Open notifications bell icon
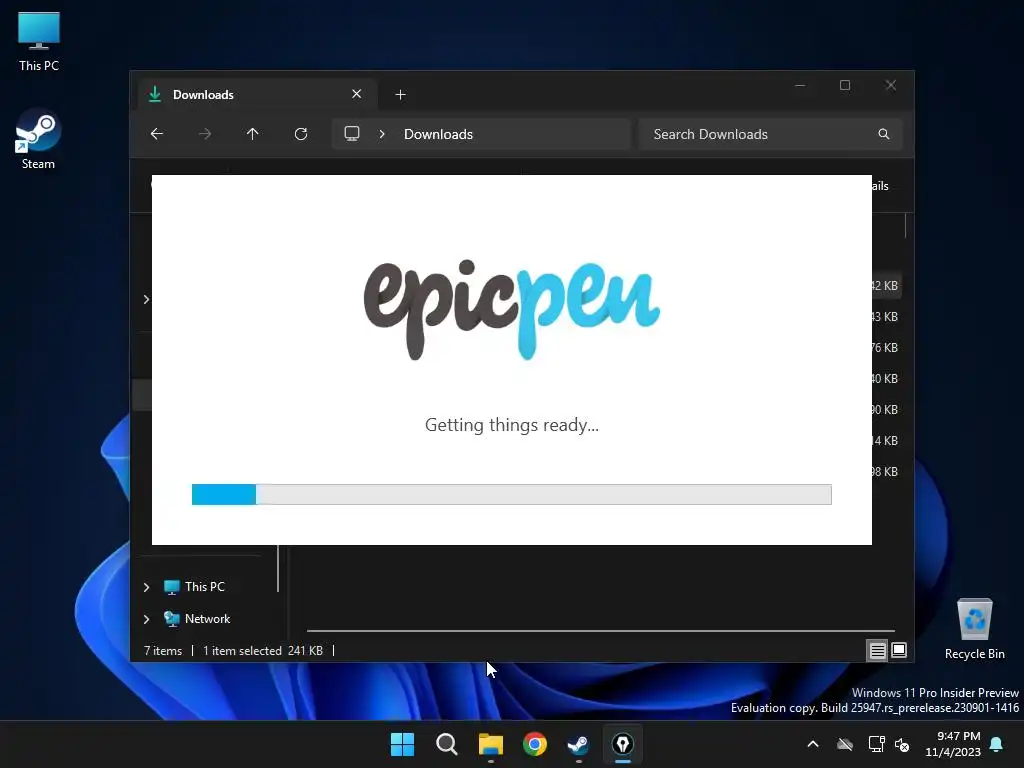The width and height of the screenshot is (1024, 768). point(997,744)
